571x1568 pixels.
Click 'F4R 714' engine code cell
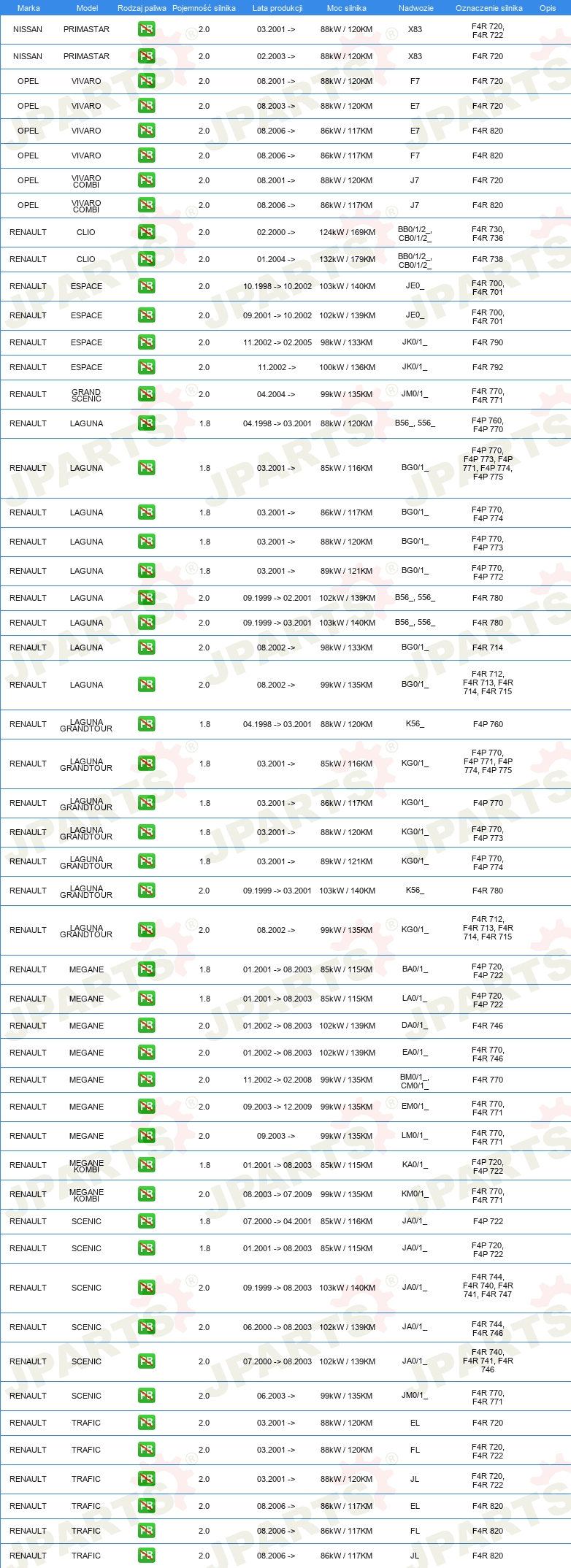click(488, 647)
